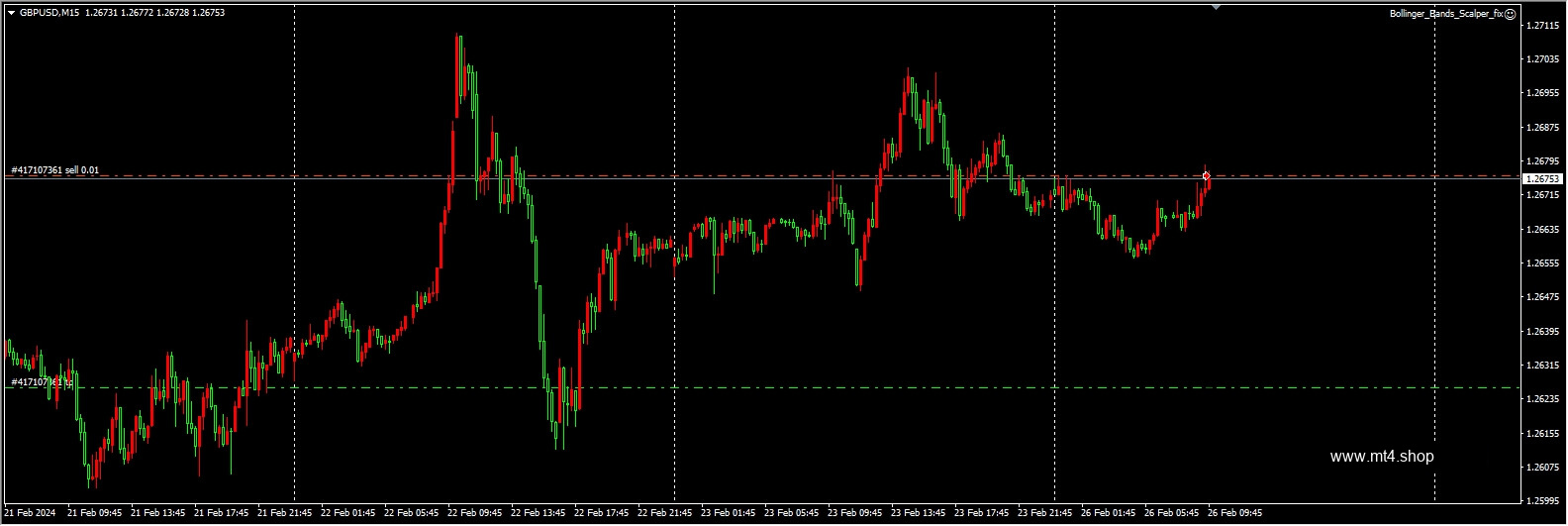Screen dimensions: 1568x526
Task: Click the '23 Feb 05:45' time axis label
Action: 791,513
